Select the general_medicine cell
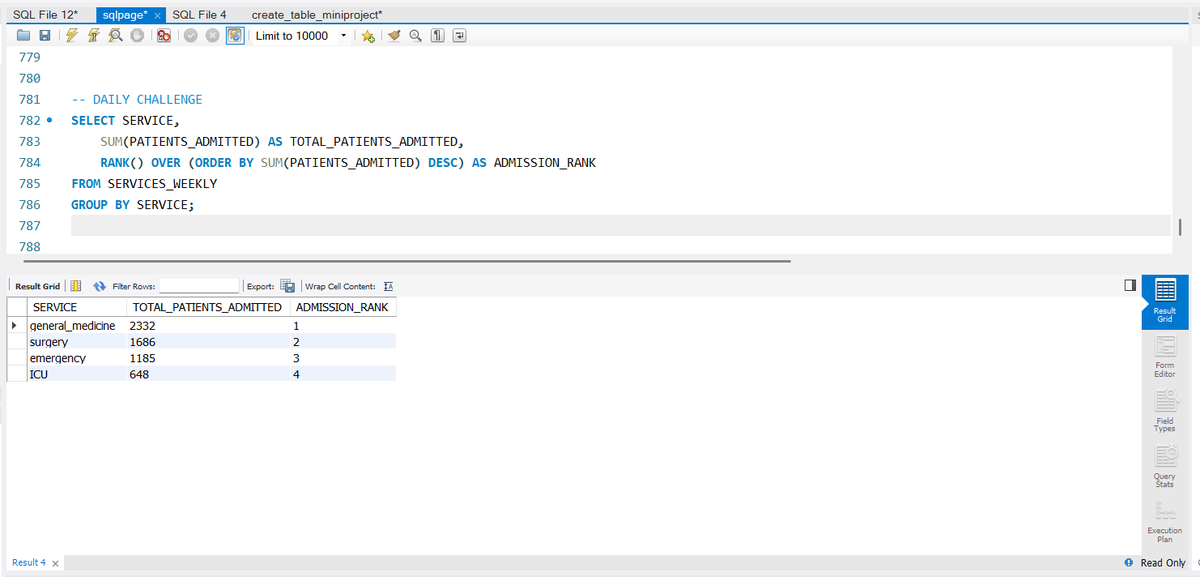The image size is (1200, 577). [x=75, y=326]
